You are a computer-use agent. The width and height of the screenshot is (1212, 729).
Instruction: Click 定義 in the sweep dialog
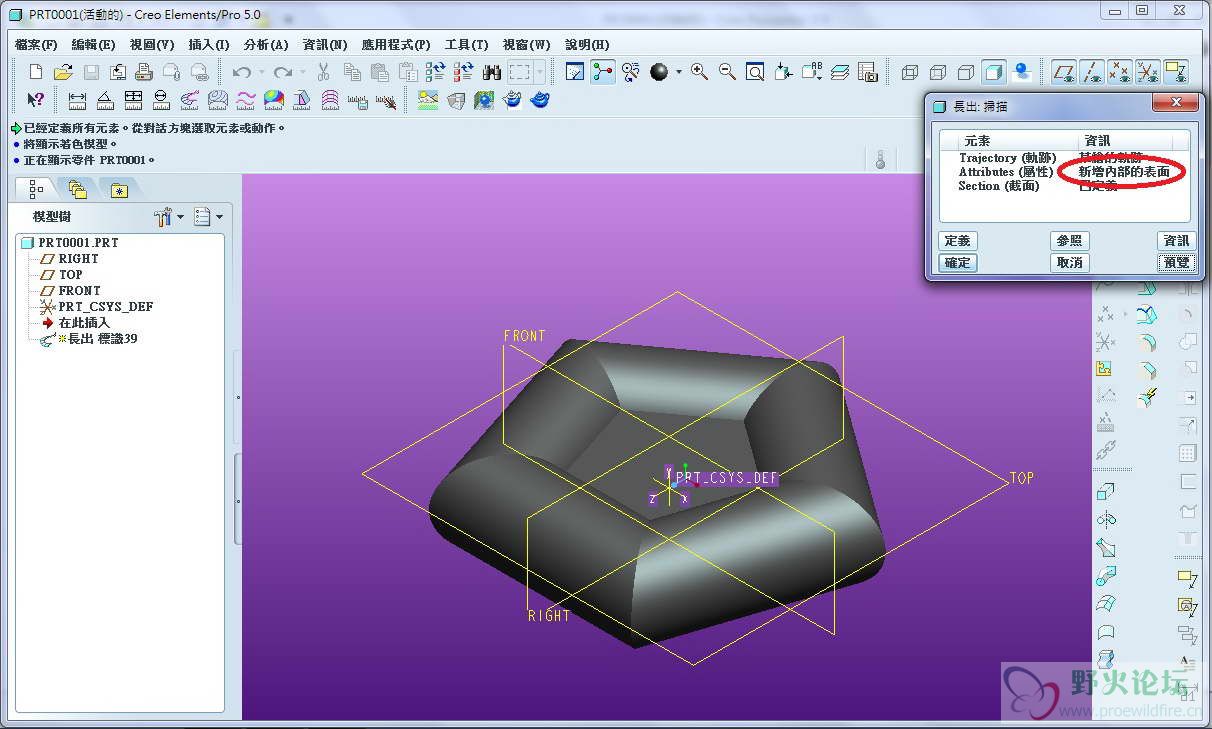(x=958, y=241)
